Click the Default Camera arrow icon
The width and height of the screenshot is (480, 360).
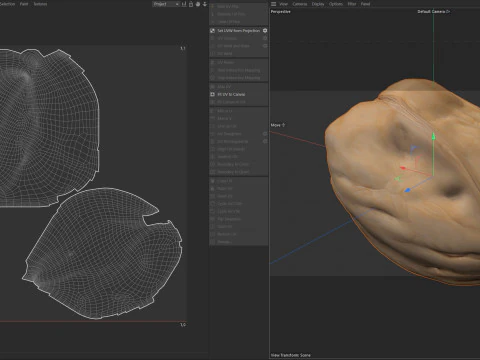point(448,11)
